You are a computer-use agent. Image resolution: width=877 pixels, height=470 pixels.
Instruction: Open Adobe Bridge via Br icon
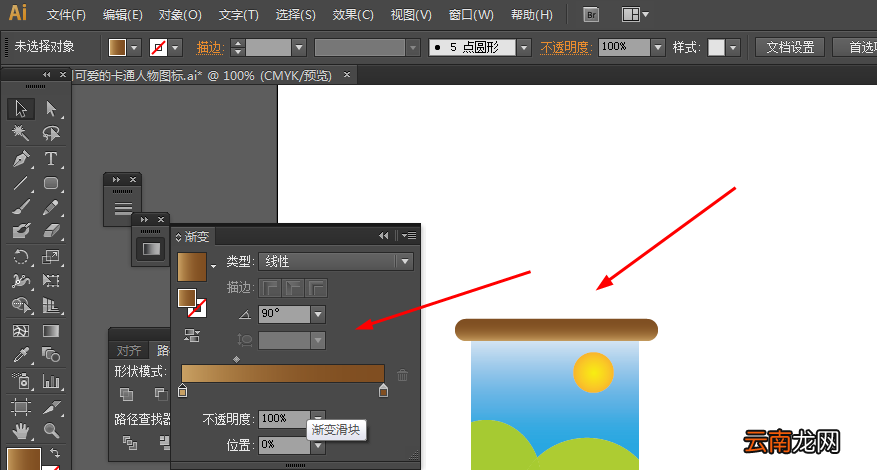tap(591, 15)
